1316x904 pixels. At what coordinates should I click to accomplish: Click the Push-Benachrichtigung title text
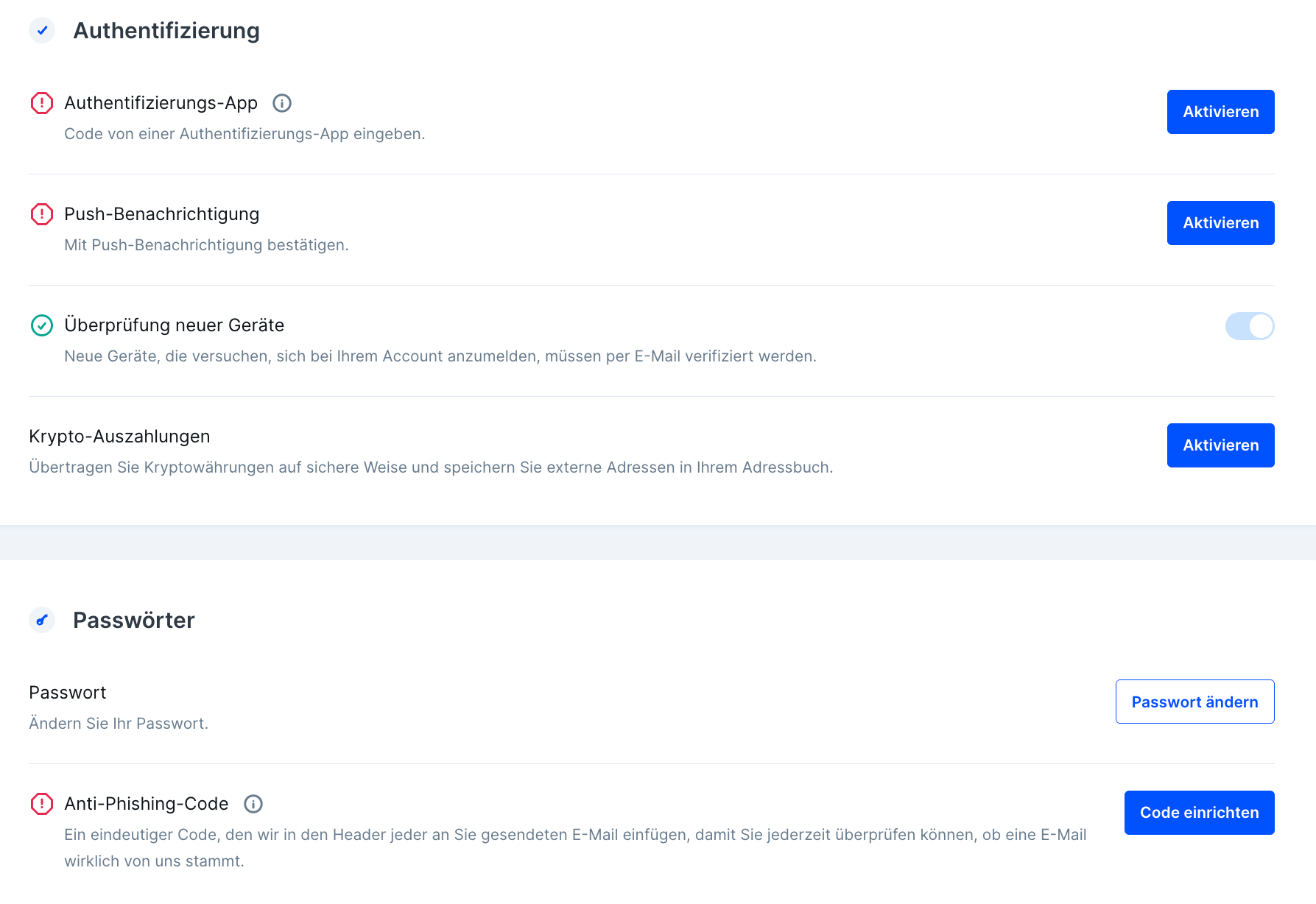pos(162,214)
